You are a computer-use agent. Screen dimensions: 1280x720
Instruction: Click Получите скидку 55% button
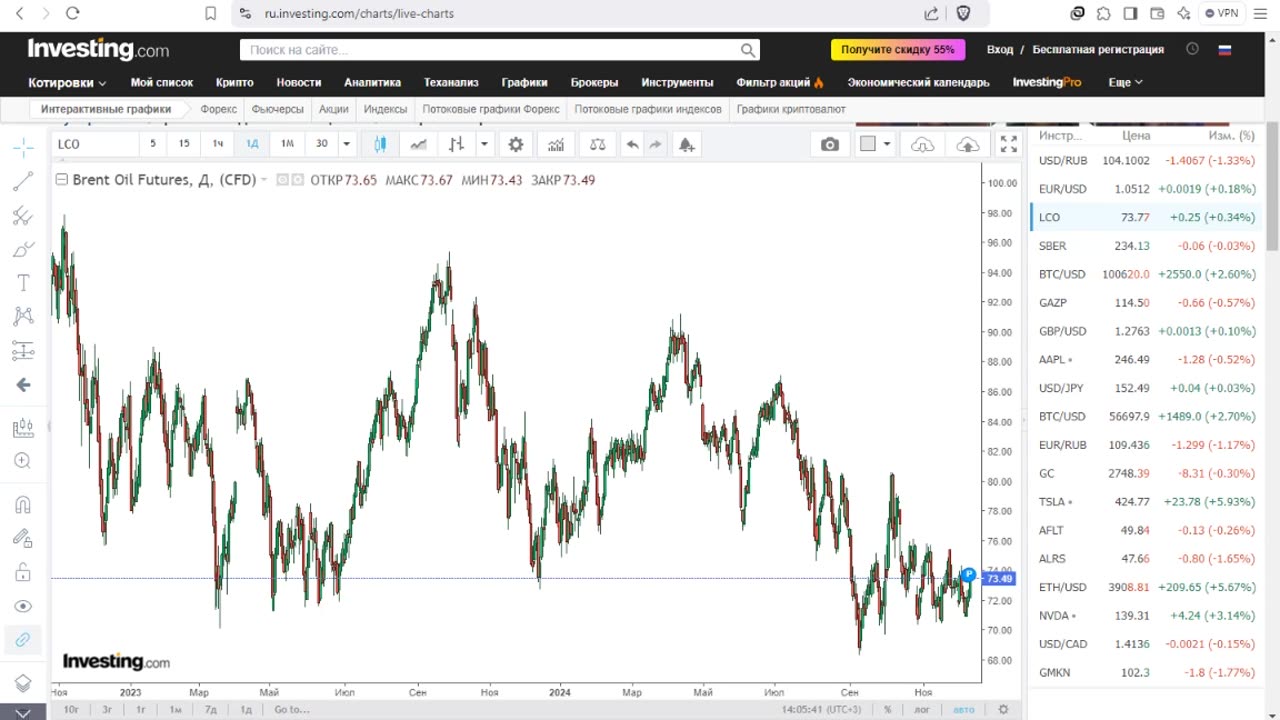(898, 49)
